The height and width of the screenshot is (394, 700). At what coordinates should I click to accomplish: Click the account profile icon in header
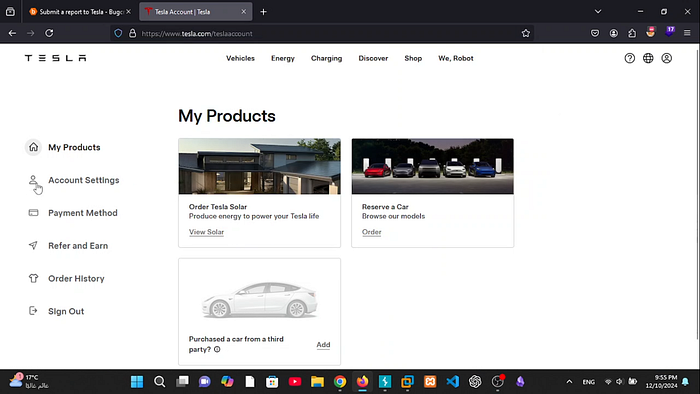pos(667,58)
